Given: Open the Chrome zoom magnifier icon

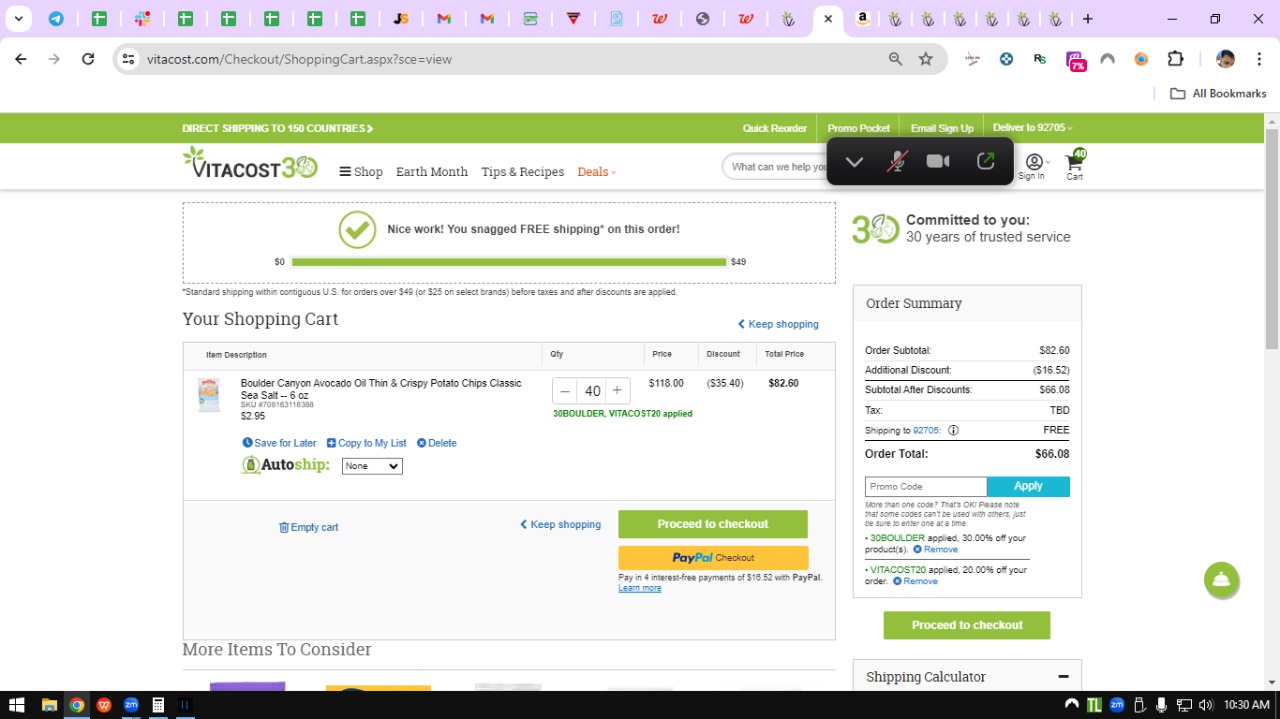Looking at the screenshot, I should (x=895, y=59).
